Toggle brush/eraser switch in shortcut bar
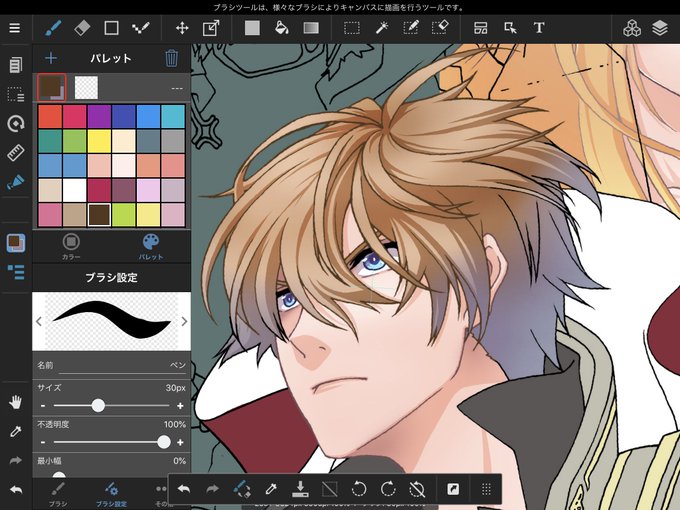 (242, 489)
